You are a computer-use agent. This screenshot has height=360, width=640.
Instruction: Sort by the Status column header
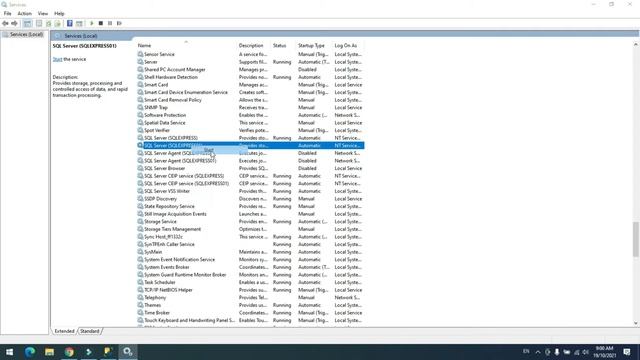[x=280, y=46]
